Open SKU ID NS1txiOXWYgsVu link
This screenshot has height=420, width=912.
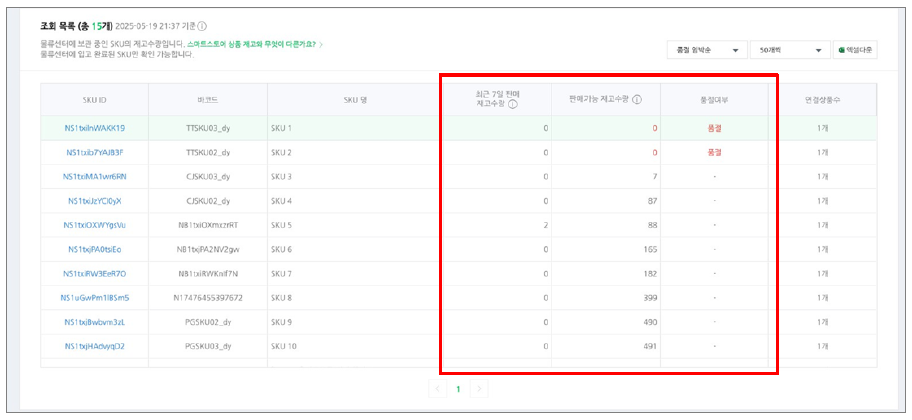pos(94,225)
